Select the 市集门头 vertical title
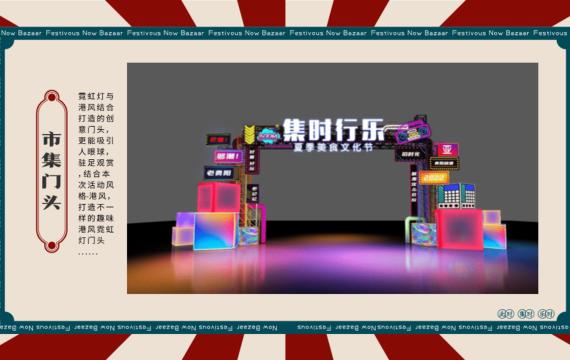The image size is (570, 360). pos(52,172)
